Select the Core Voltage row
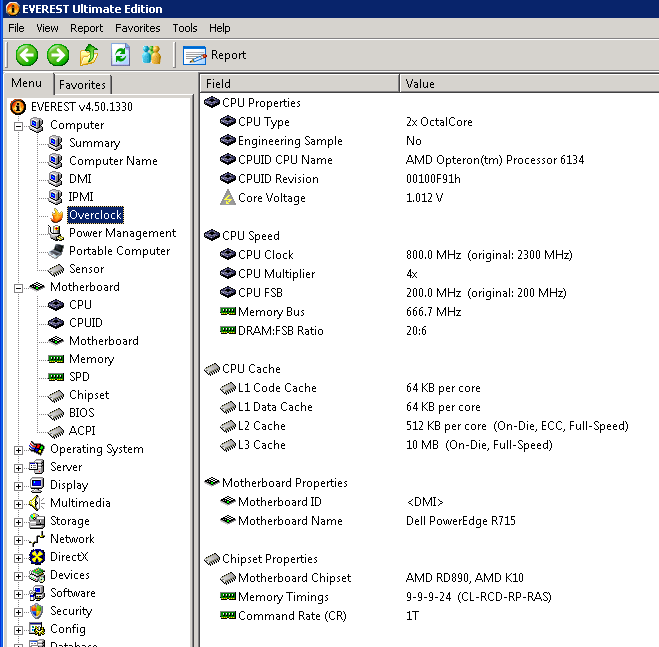The image size is (659, 647). [x=430, y=198]
